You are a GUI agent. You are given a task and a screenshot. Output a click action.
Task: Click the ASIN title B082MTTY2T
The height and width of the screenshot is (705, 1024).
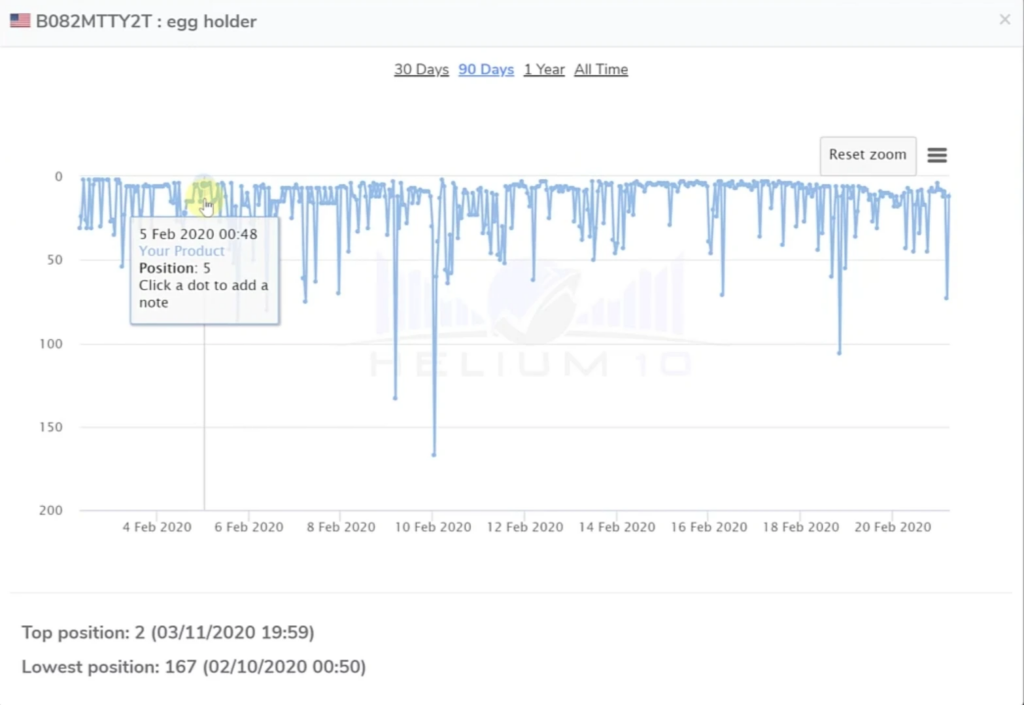coord(92,19)
